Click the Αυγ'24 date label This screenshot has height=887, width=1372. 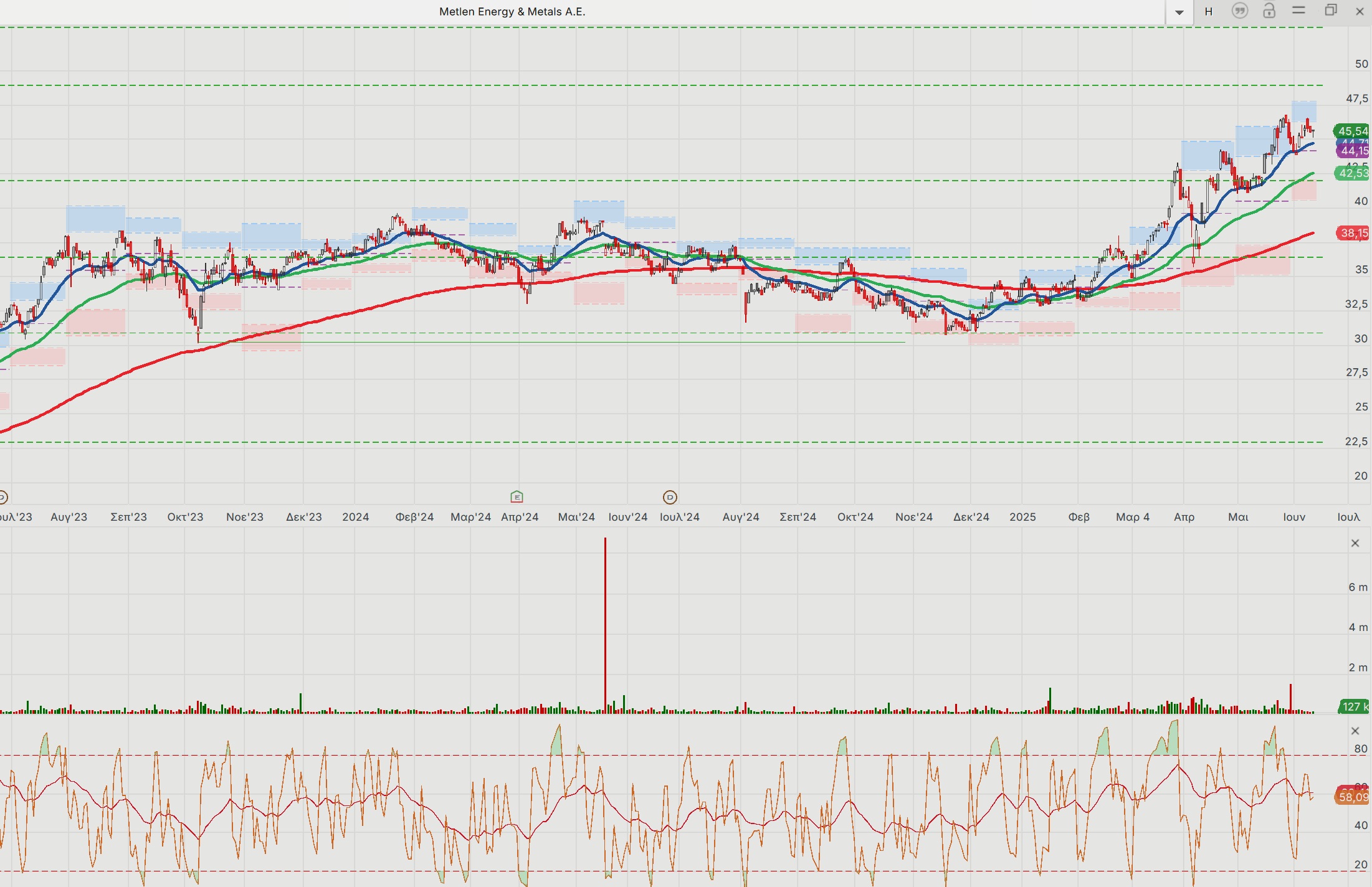pos(741,517)
